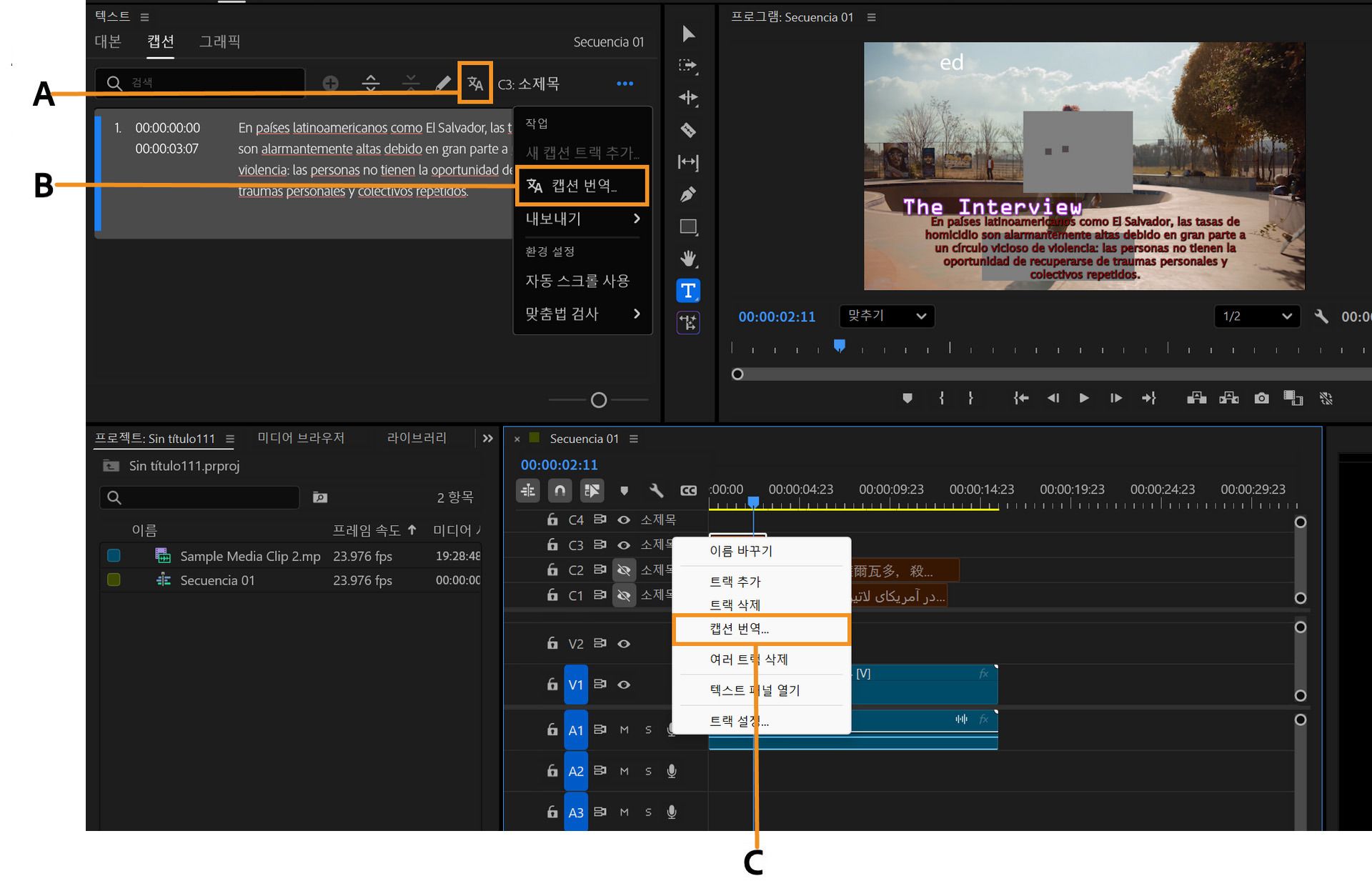This screenshot has height=886, width=1372.
Task: Select the Pen tool in the tools panel
Action: 688,194
